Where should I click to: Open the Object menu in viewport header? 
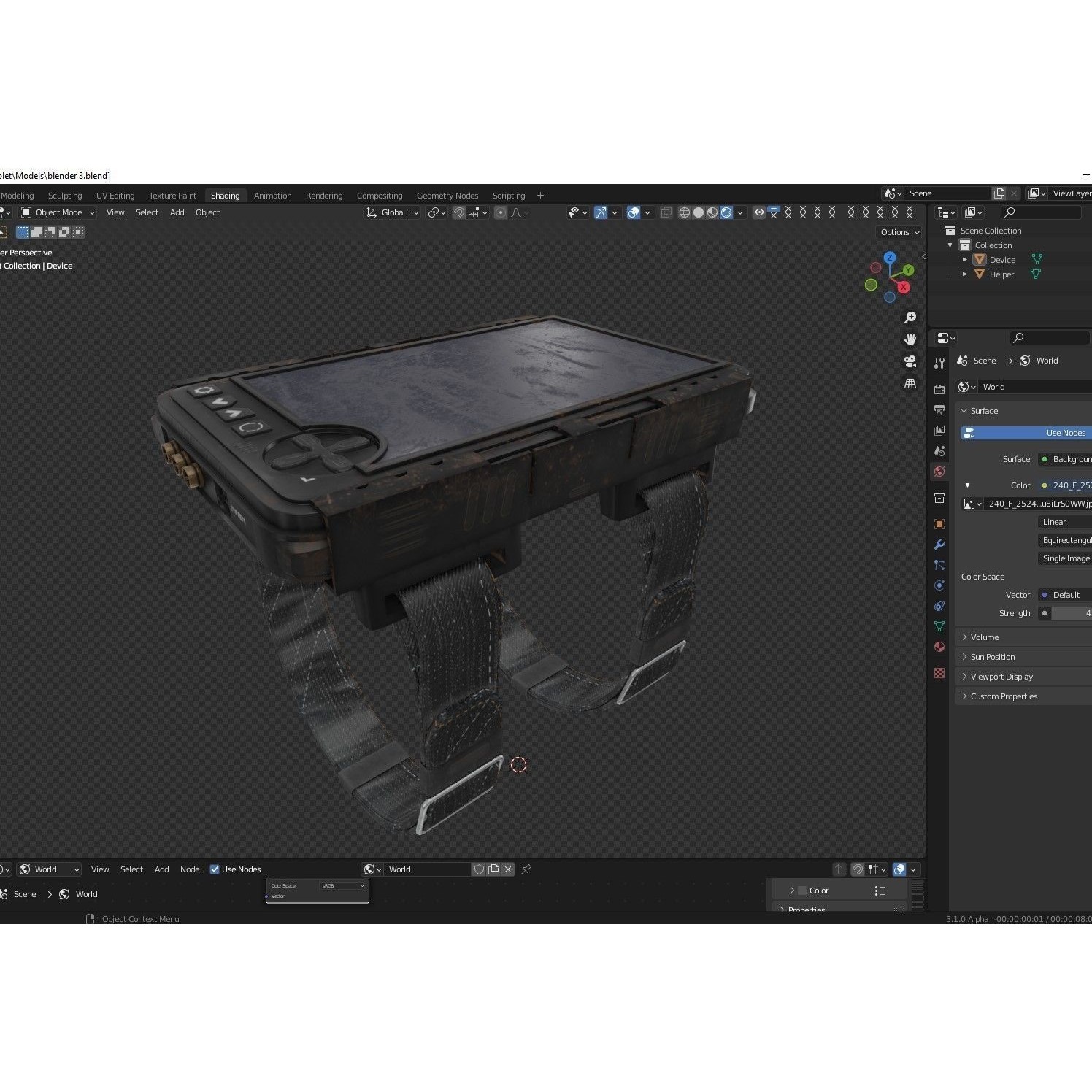(207, 212)
